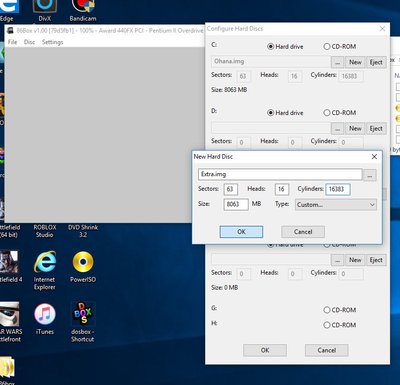
Task: Open Battlefield 4 desktop icon
Action: point(10,267)
